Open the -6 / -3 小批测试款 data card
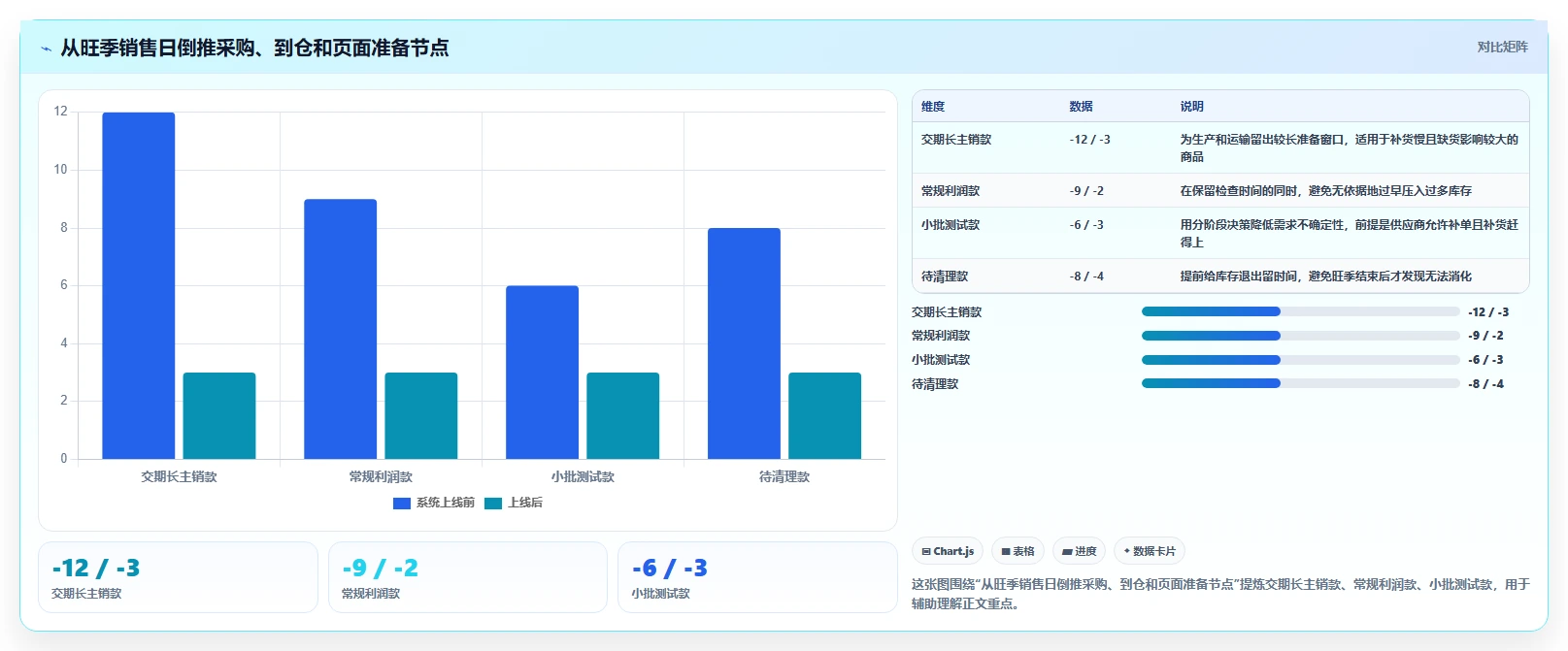The width and height of the screenshot is (1568, 651). pos(757,577)
